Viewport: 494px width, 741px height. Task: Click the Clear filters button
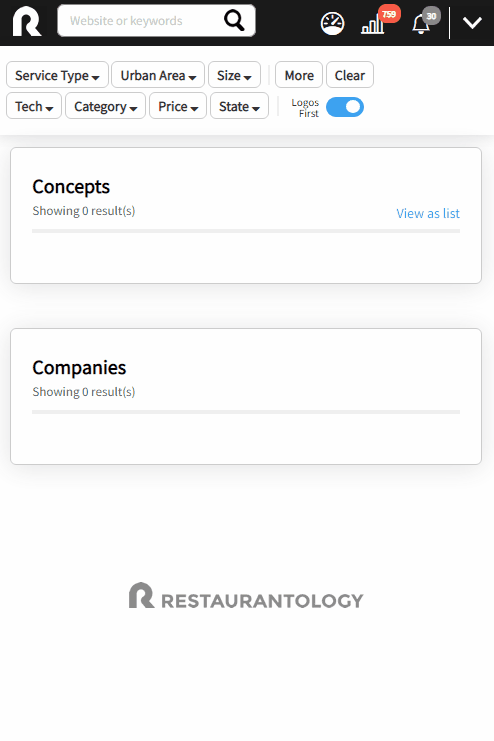tap(350, 75)
